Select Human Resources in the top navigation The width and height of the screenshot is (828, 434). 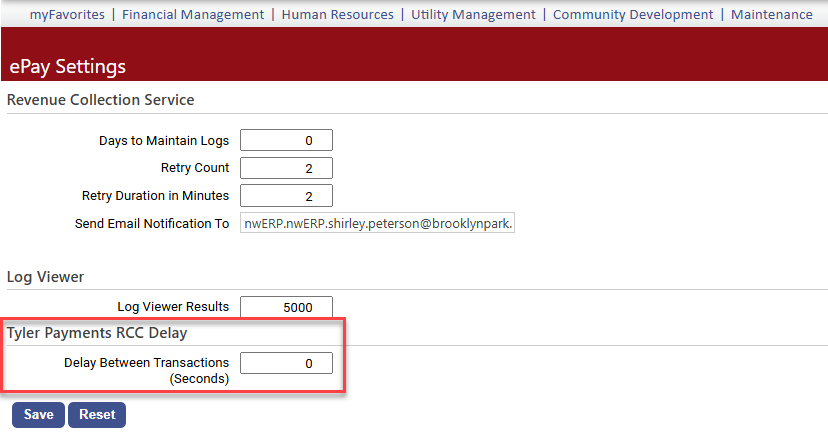point(340,14)
